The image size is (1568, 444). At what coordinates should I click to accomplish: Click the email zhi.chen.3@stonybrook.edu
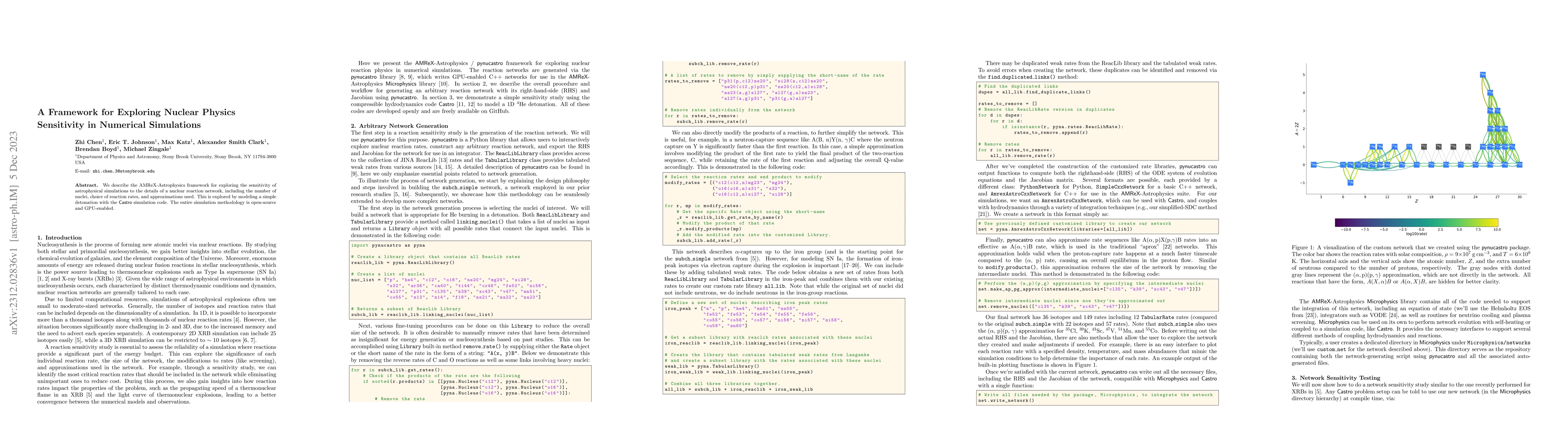click(124, 172)
